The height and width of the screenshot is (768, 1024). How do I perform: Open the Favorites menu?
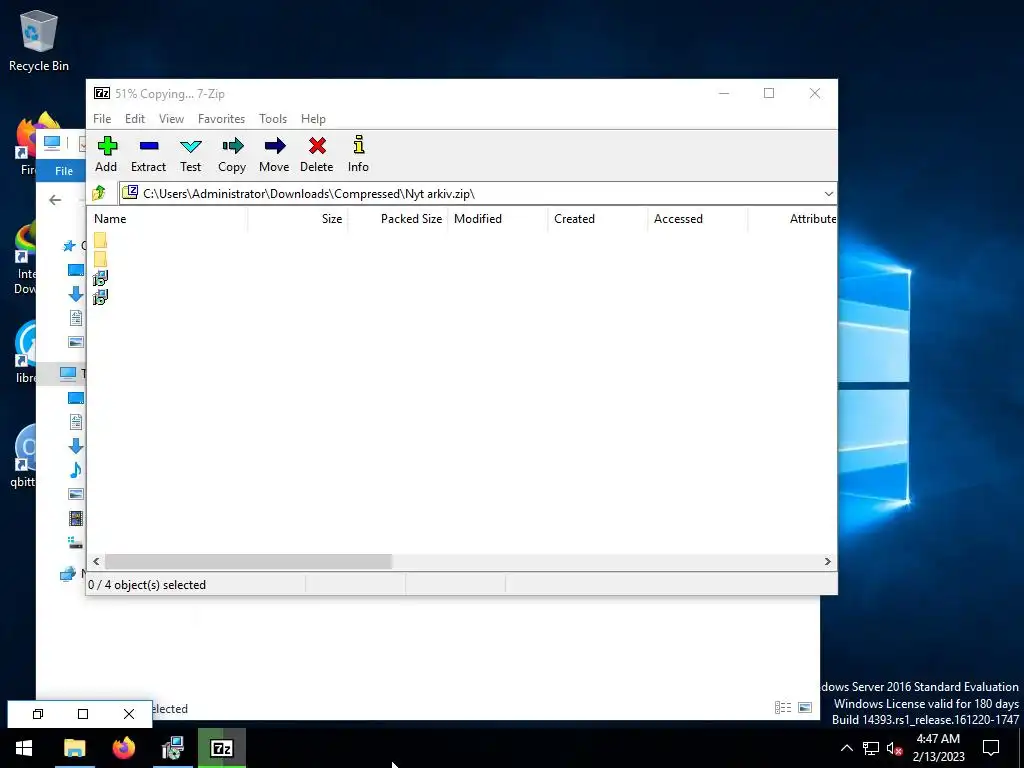tap(221, 119)
